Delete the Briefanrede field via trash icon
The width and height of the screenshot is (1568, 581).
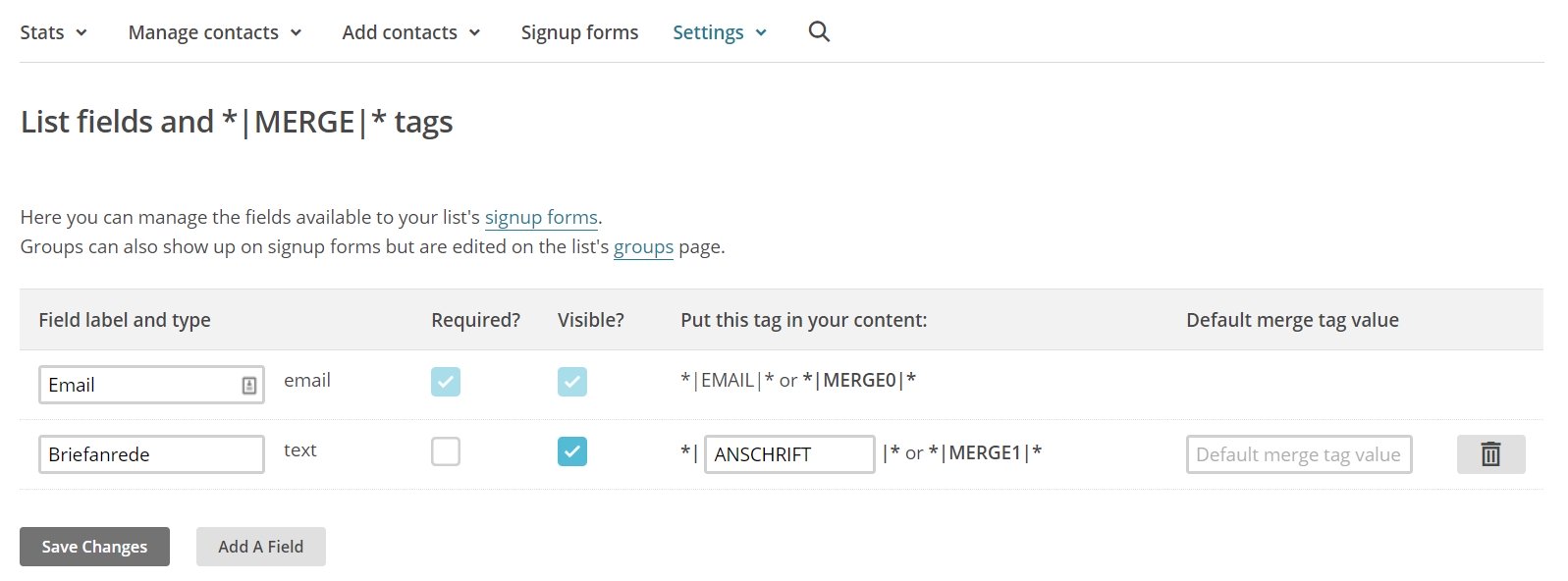point(1490,453)
